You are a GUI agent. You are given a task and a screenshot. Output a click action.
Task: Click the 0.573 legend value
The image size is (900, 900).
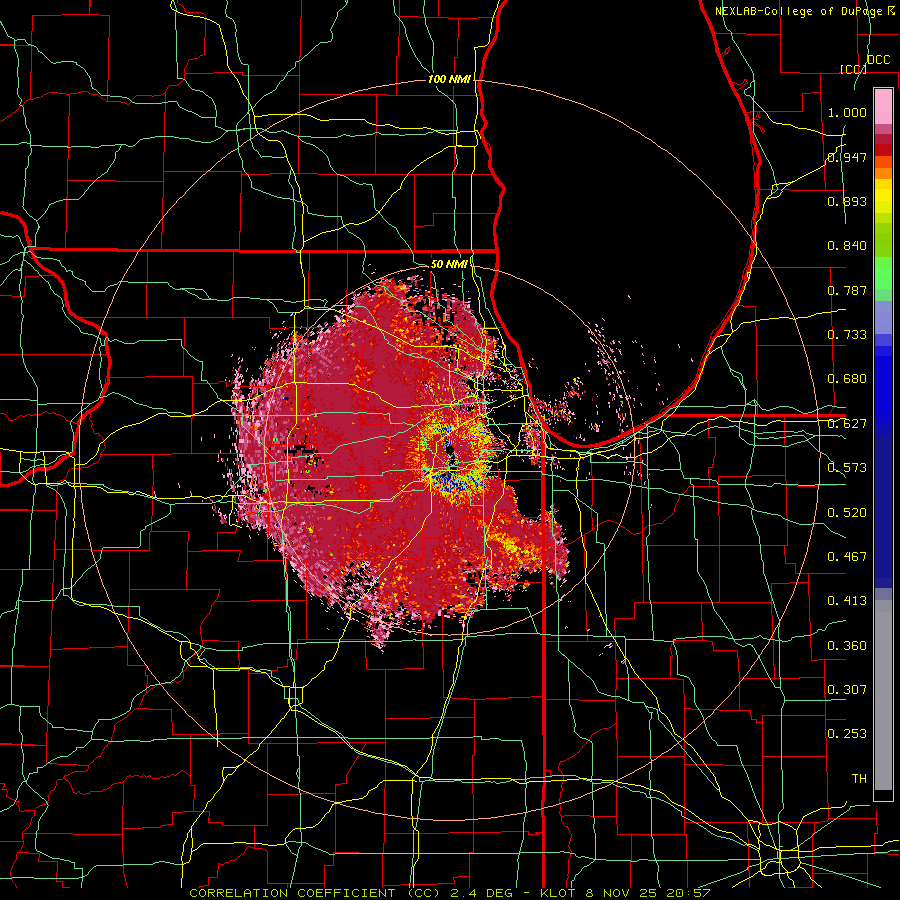(x=847, y=468)
